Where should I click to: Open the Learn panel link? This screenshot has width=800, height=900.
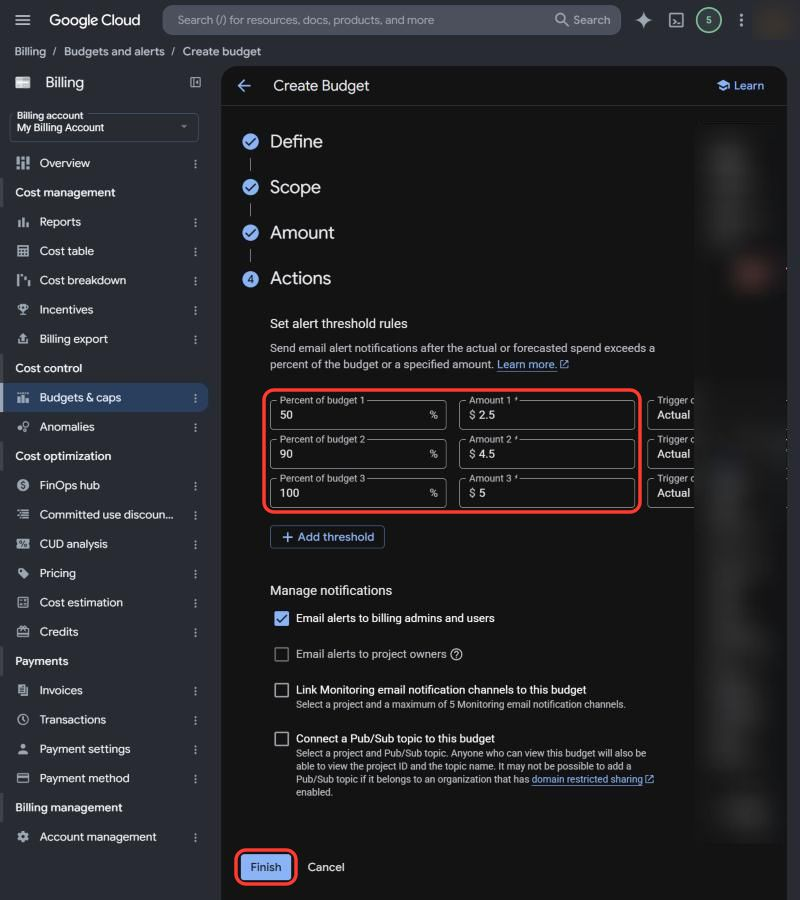coord(740,86)
